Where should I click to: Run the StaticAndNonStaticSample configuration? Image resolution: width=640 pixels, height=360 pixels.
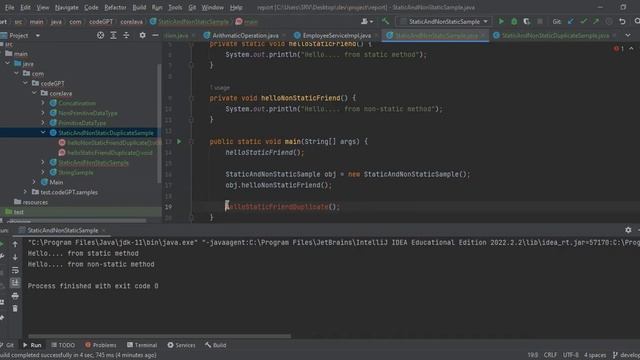pyautogui.click(x=501, y=21)
